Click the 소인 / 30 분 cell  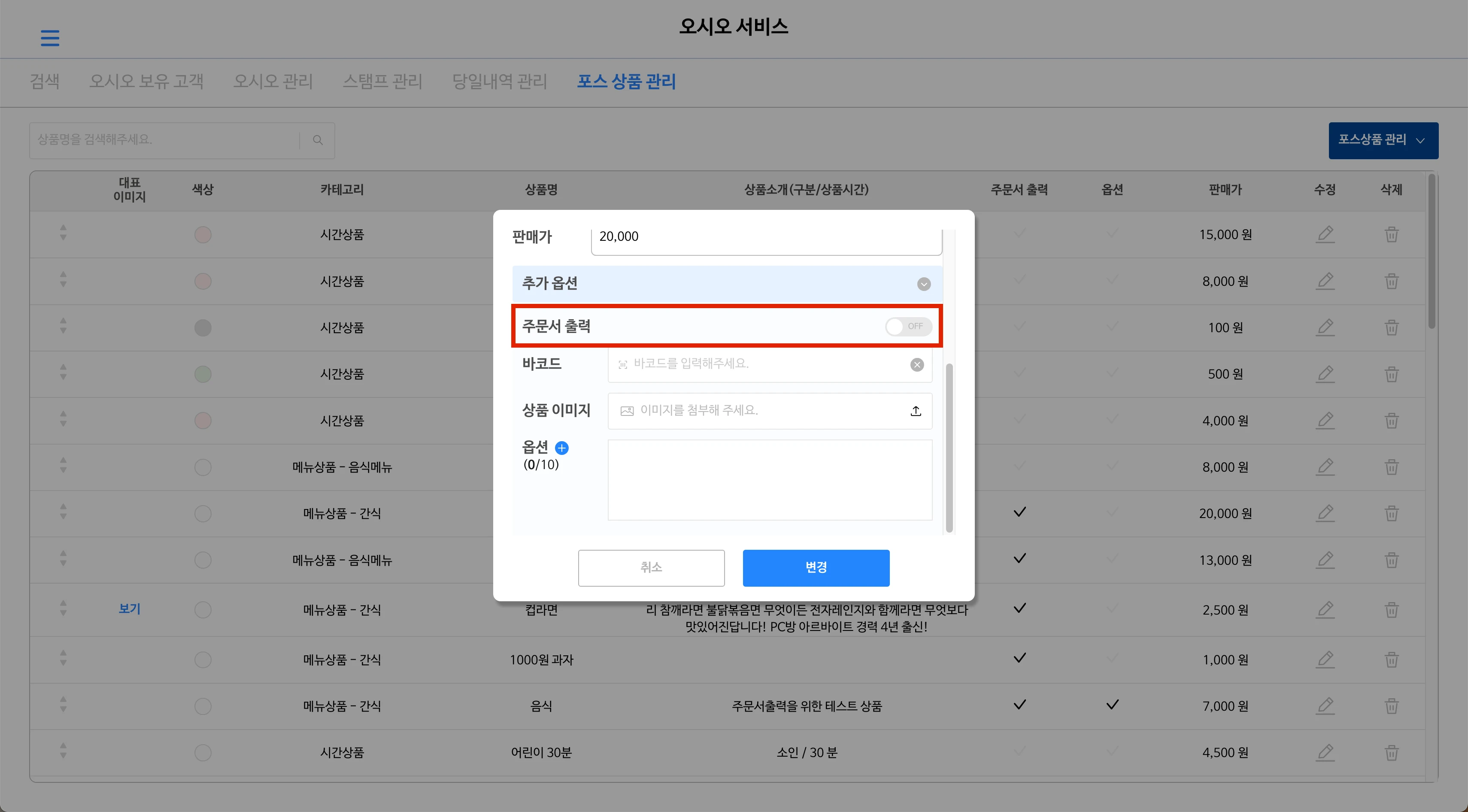point(807,753)
